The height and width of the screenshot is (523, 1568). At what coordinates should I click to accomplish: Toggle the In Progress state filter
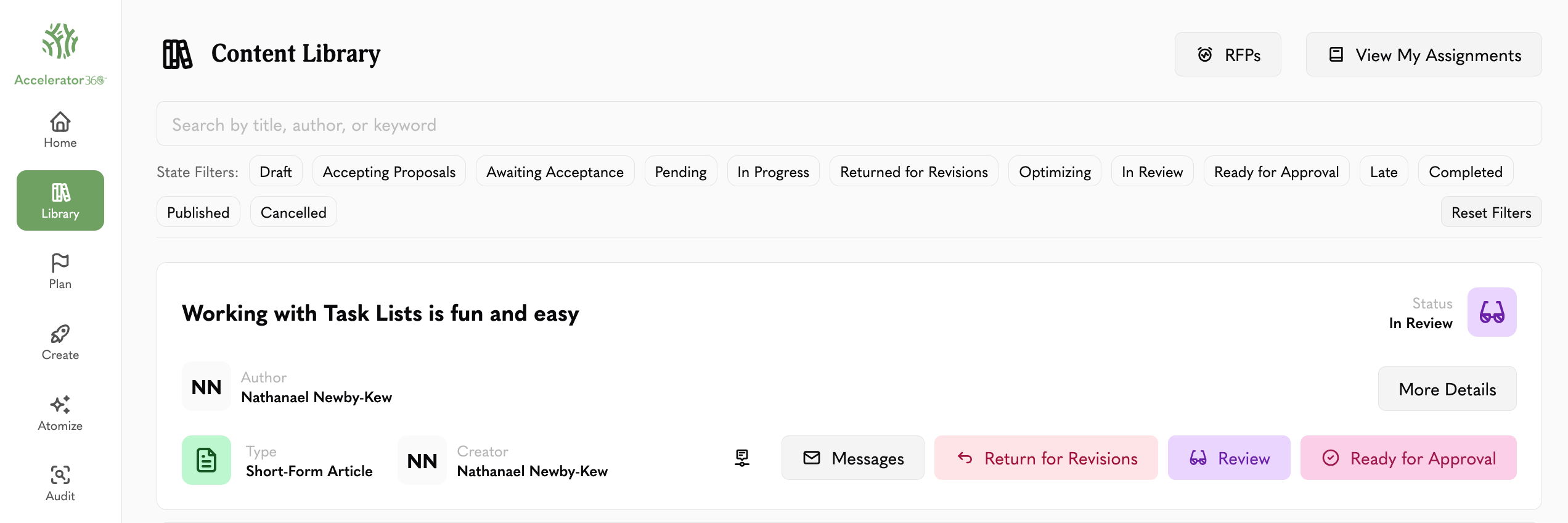(773, 171)
